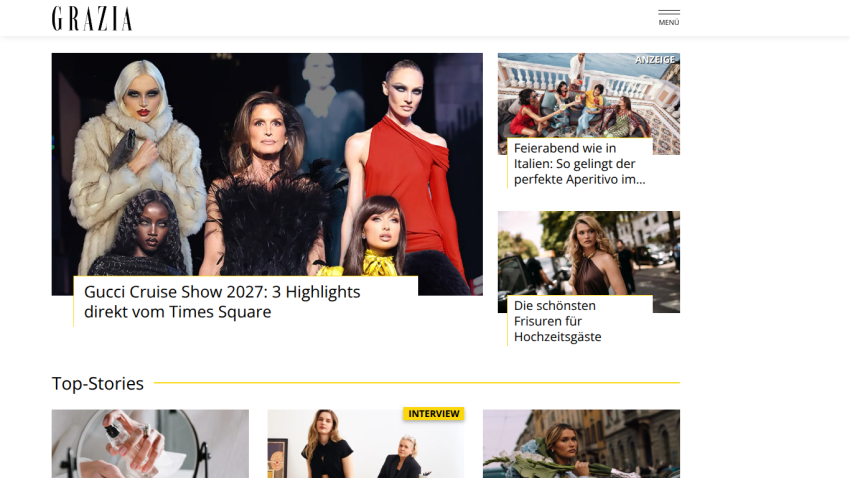Image resolution: width=850 pixels, height=478 pixels.
Task: Click the ANZEIGE label on the ad
Action: (655, 60)
